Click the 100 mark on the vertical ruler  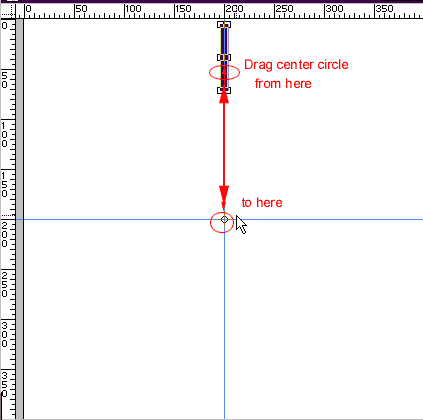click(5, 134)
